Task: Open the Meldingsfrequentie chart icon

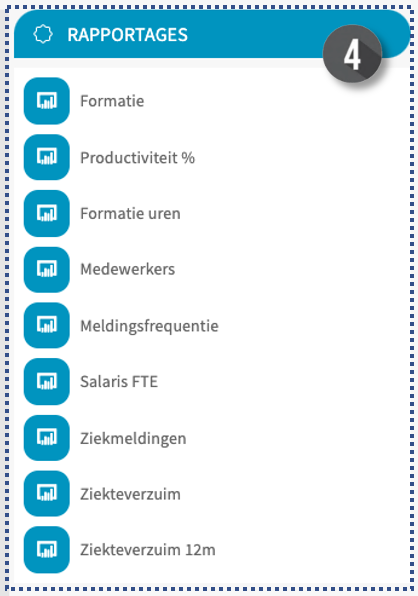Action: (47, 325)
